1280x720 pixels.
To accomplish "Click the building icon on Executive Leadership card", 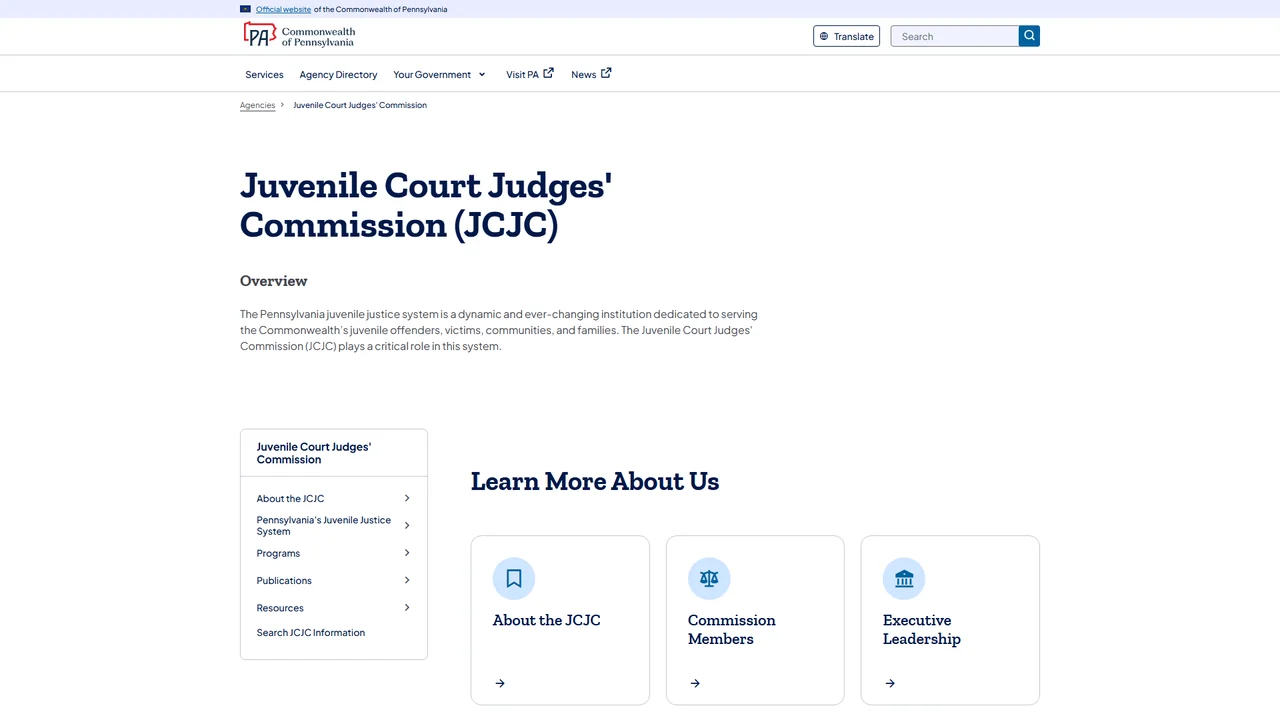I will pos(904,578).
